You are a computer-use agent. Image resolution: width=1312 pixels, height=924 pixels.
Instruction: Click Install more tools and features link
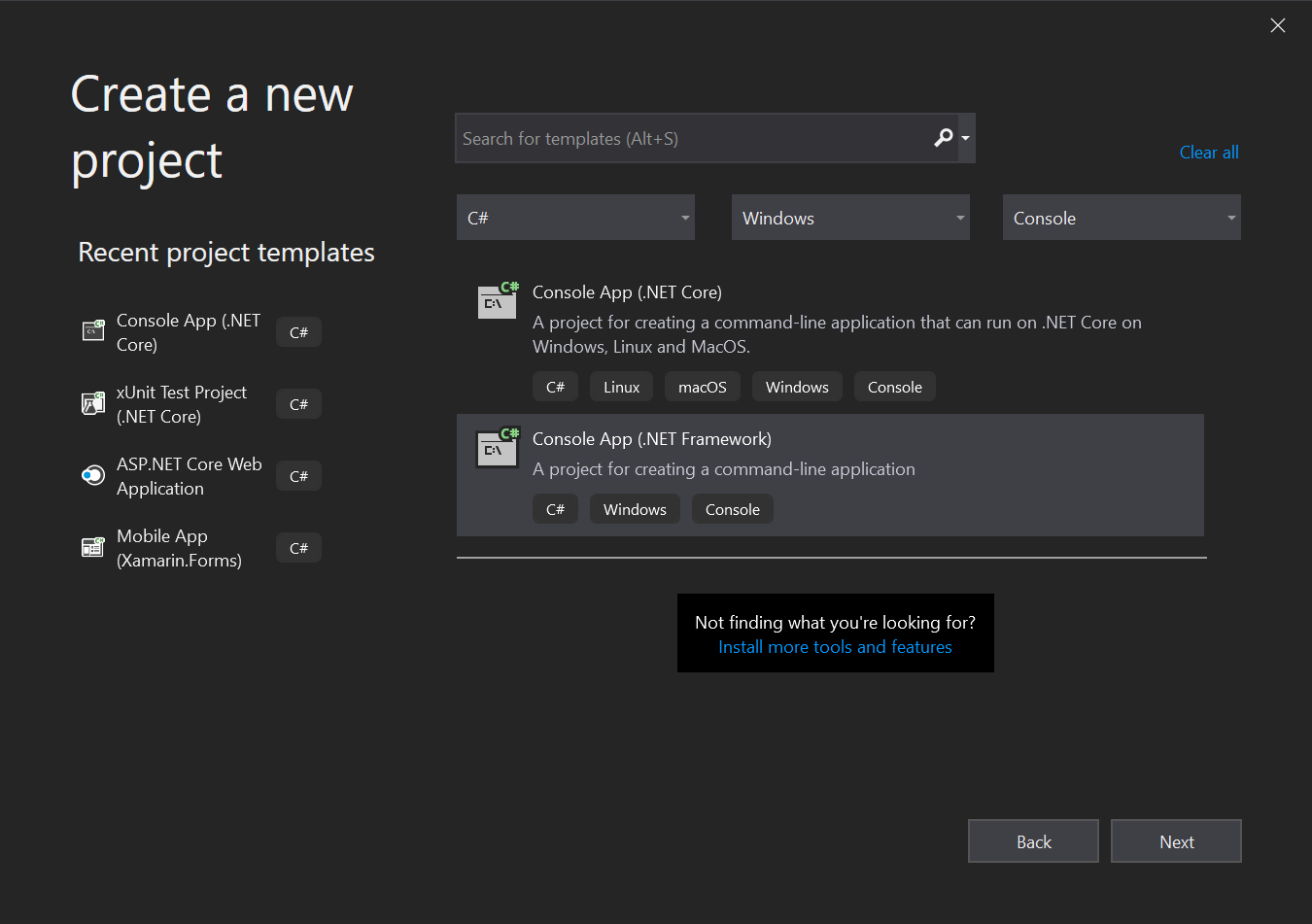pos(835,647)
